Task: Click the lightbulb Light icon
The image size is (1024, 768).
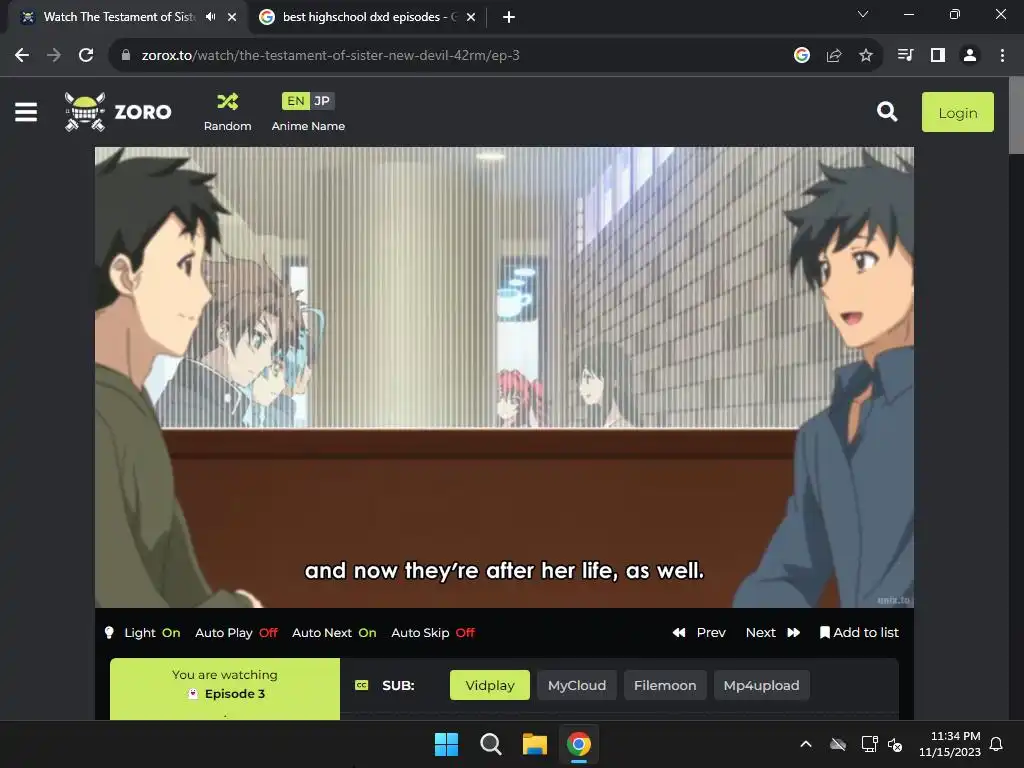Action: (x=109, y=633)
